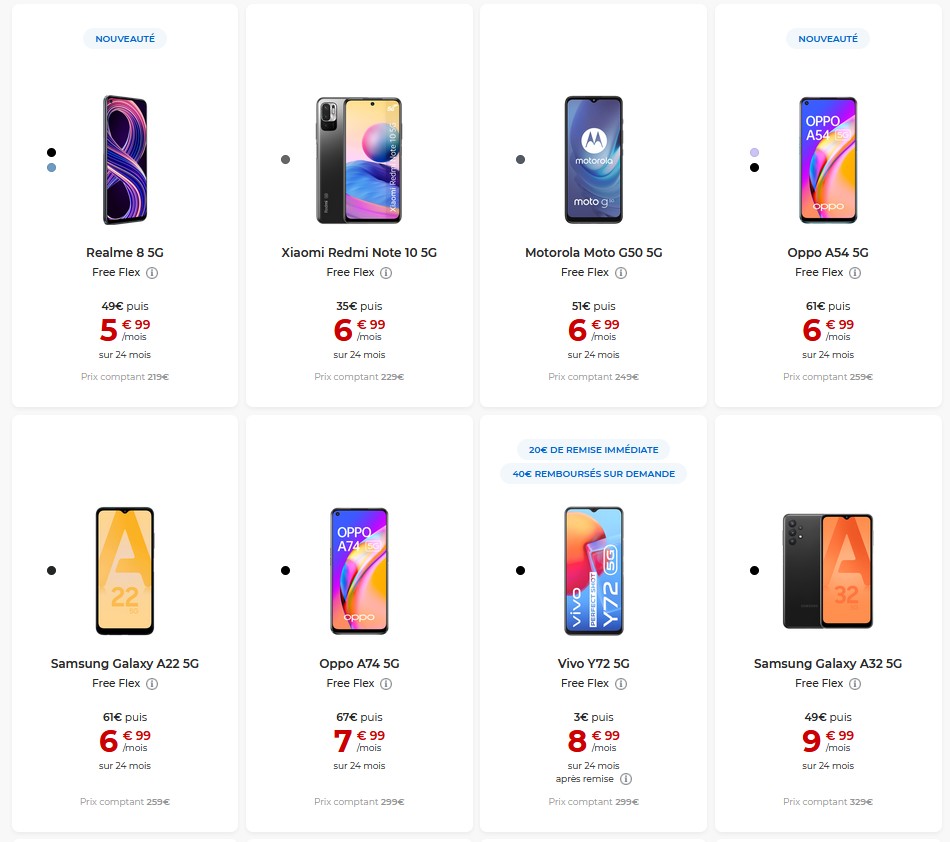Open info icon beside Oppo A54 5G Free Flex

click(855, 273)
